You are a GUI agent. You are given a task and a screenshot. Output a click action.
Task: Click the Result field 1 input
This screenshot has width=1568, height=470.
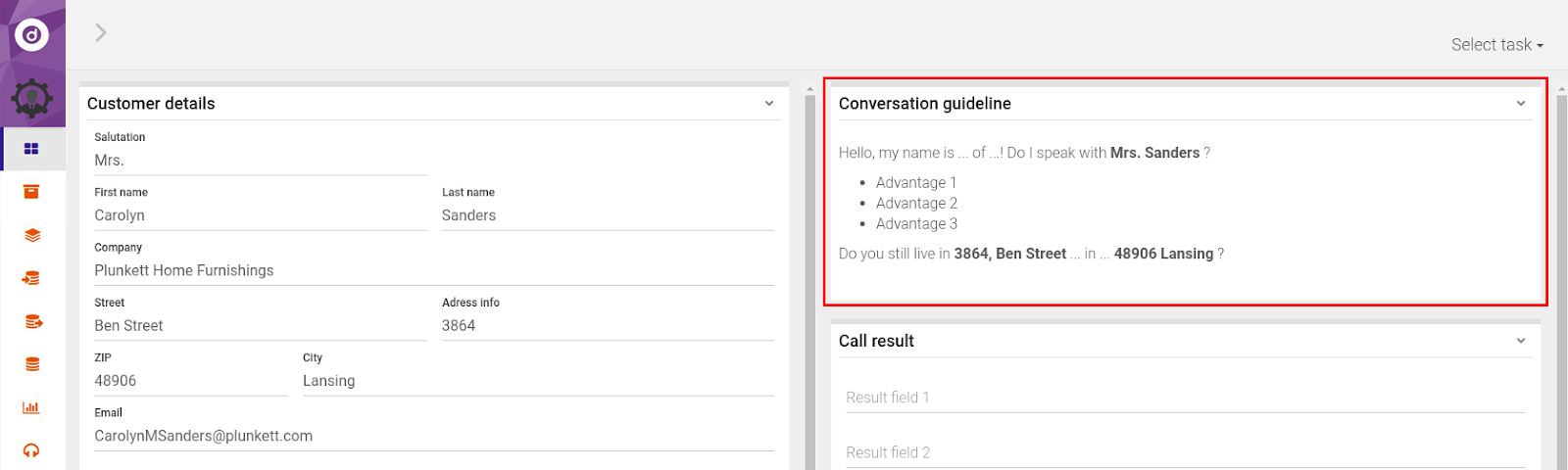pos(1185,398)
